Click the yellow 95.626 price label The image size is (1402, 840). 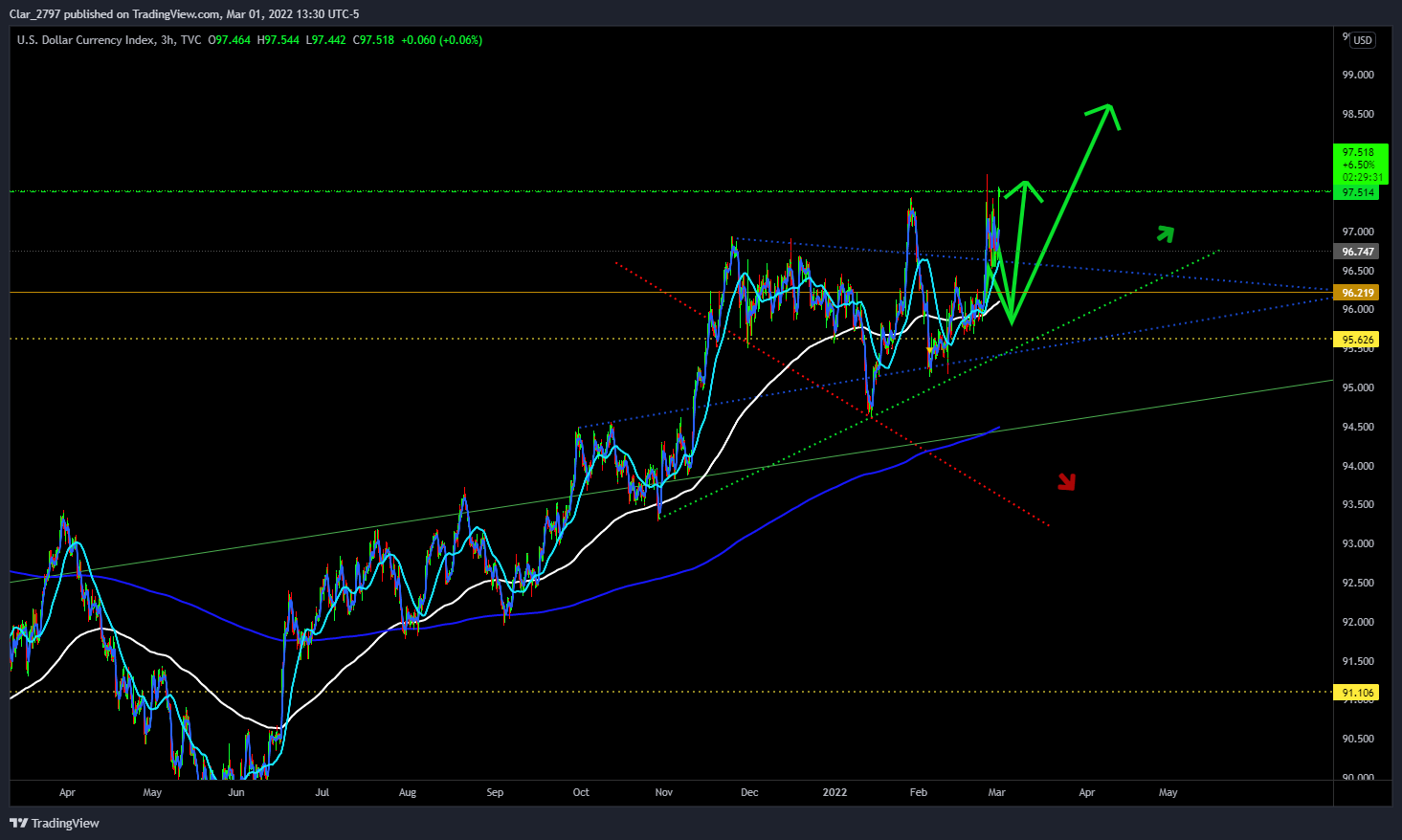point(1358,340)
